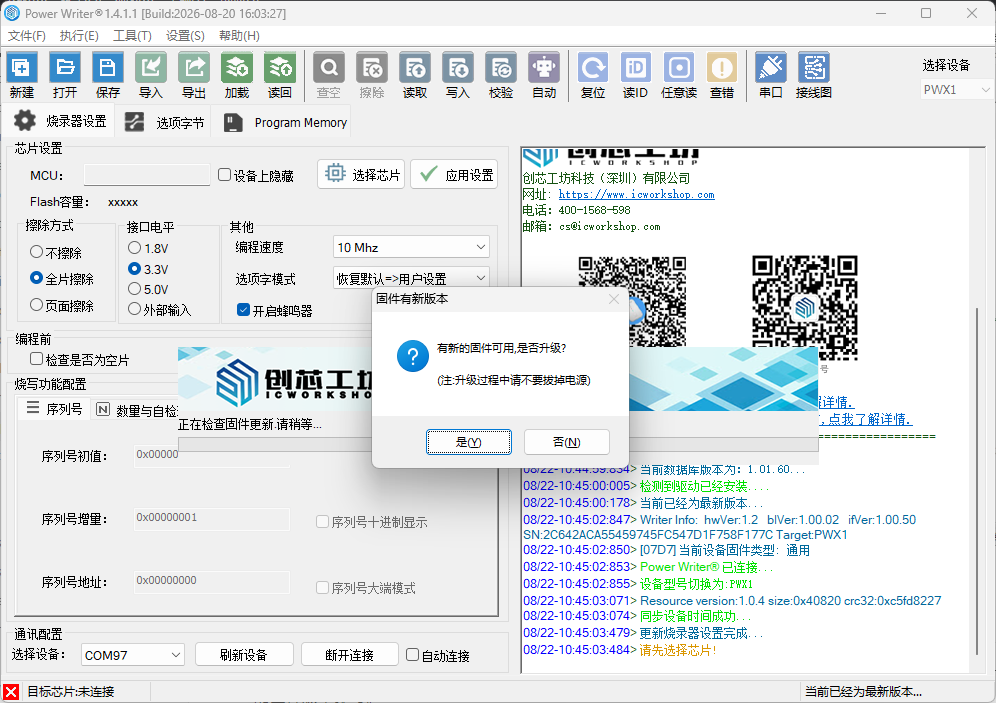Viewport: 996px width, 703px height.
Task: Click the 序列号增量 value field
Action: coord(212,518)
